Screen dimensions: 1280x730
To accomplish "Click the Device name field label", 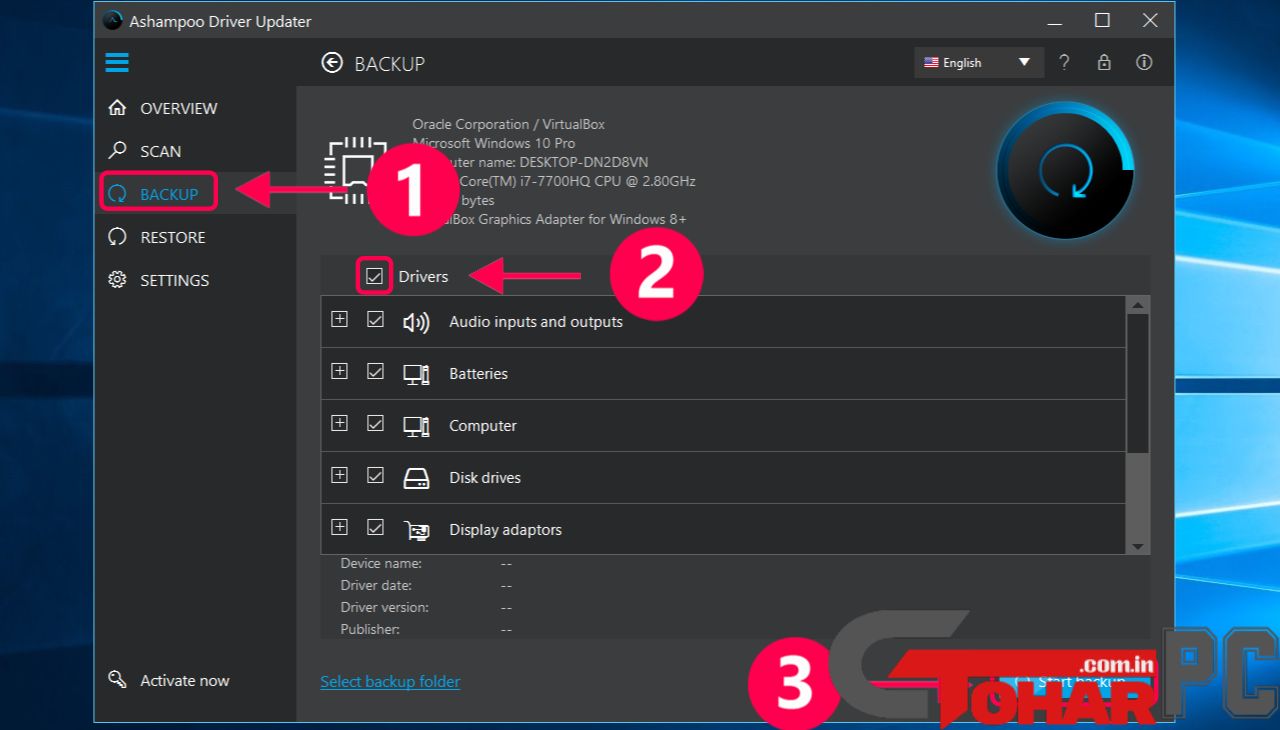I will [381, 564].
